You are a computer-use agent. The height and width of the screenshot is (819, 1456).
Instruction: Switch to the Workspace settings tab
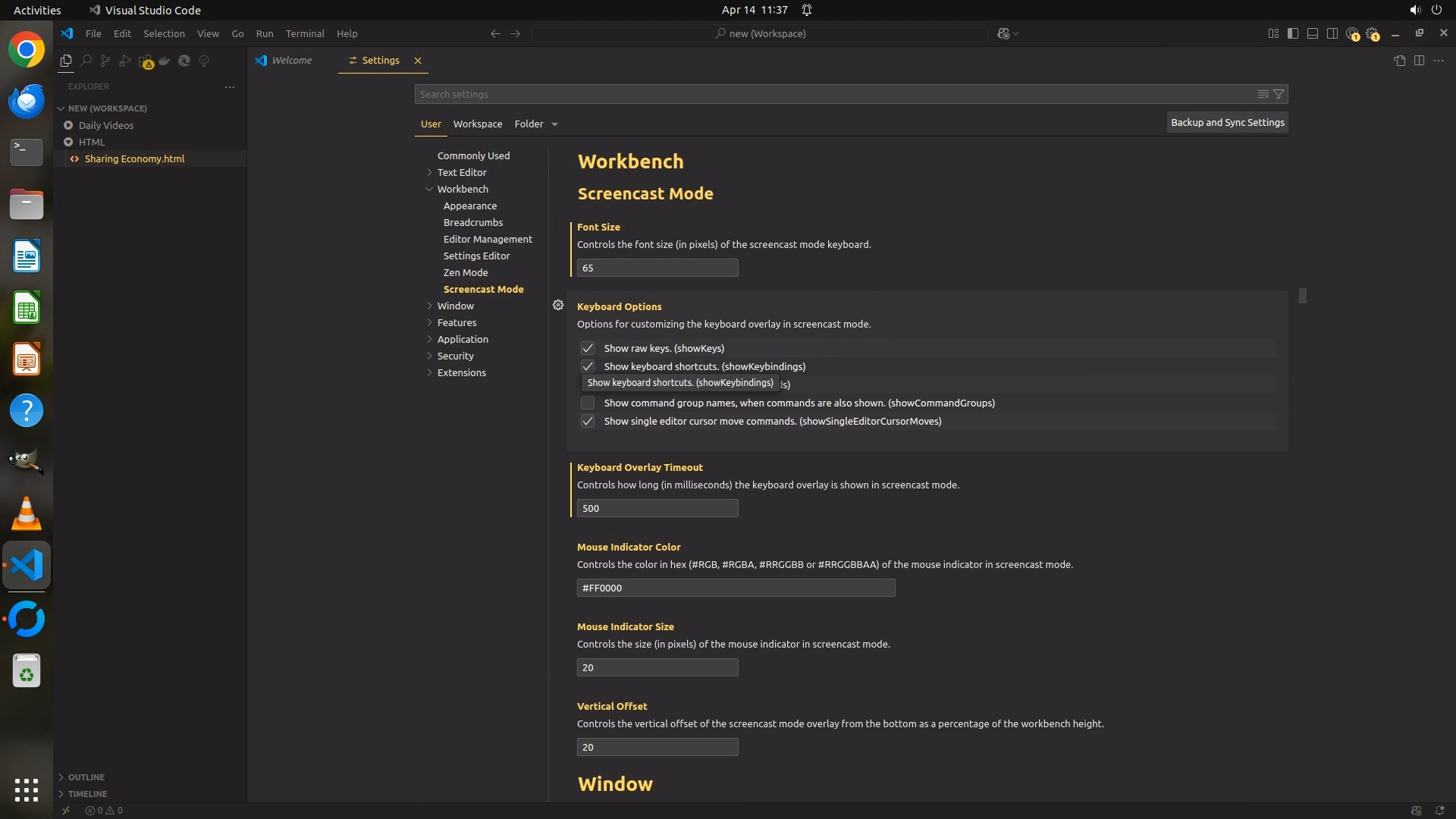click(x=477, y=124)
